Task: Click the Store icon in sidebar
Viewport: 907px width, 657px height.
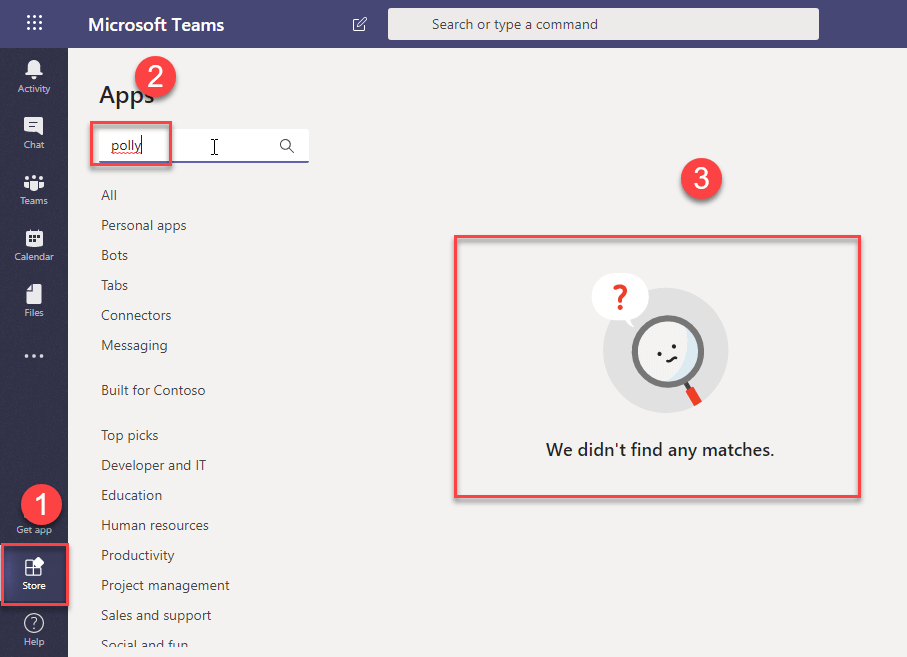Action: (x=34, y=574)
